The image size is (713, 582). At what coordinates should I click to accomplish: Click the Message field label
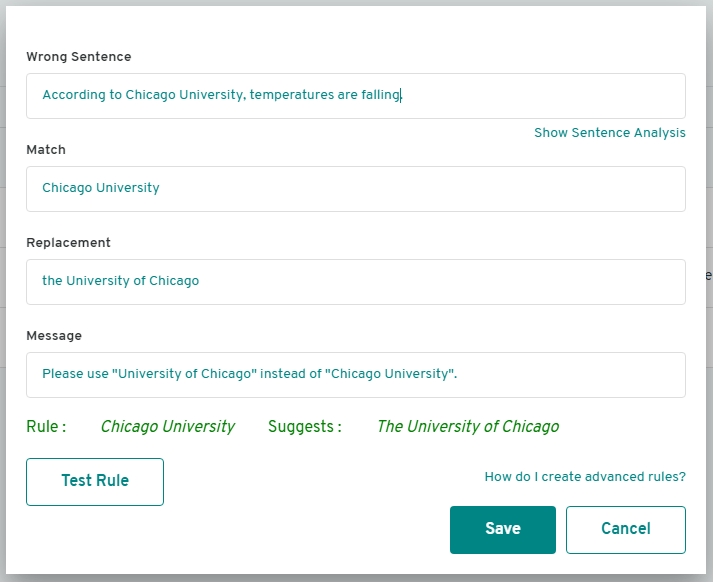tap(54, 336)
